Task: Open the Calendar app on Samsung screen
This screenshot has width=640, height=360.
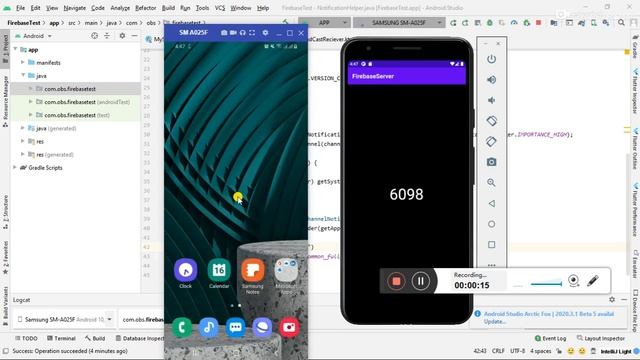Action: click(x=219, y=270)
